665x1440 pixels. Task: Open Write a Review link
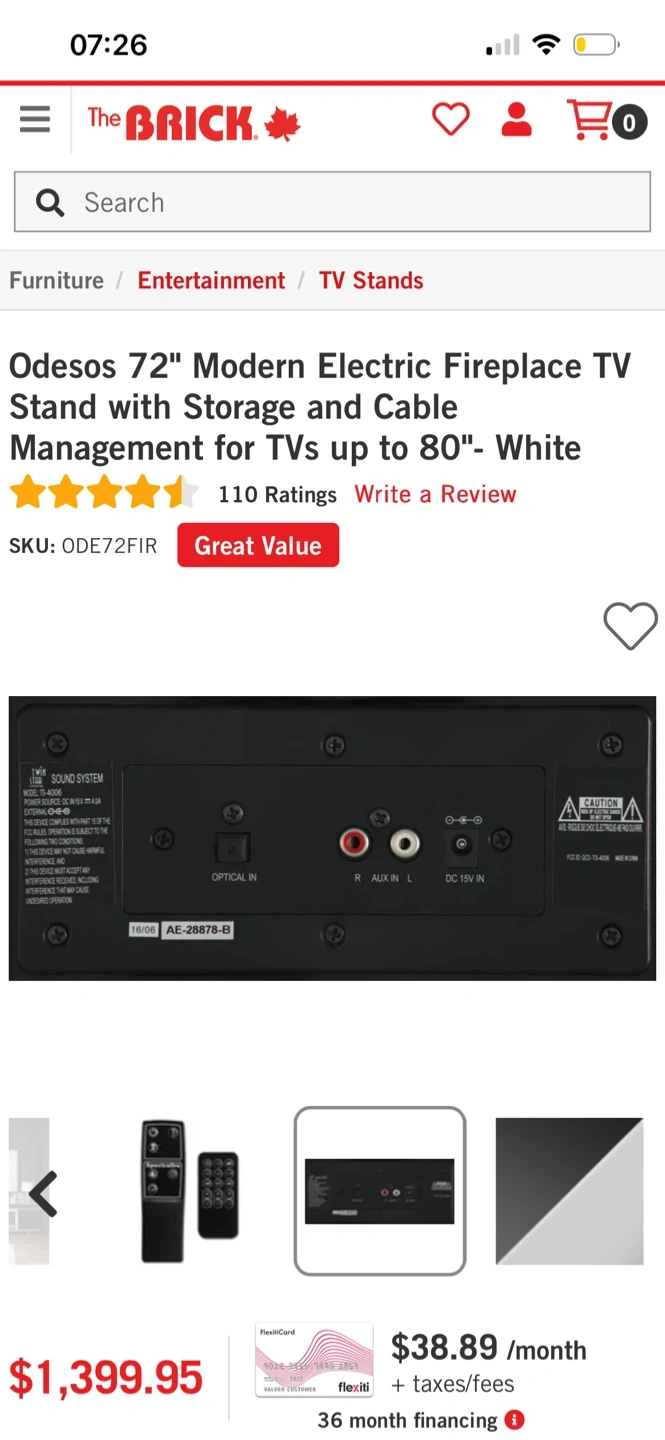(435, 494)
